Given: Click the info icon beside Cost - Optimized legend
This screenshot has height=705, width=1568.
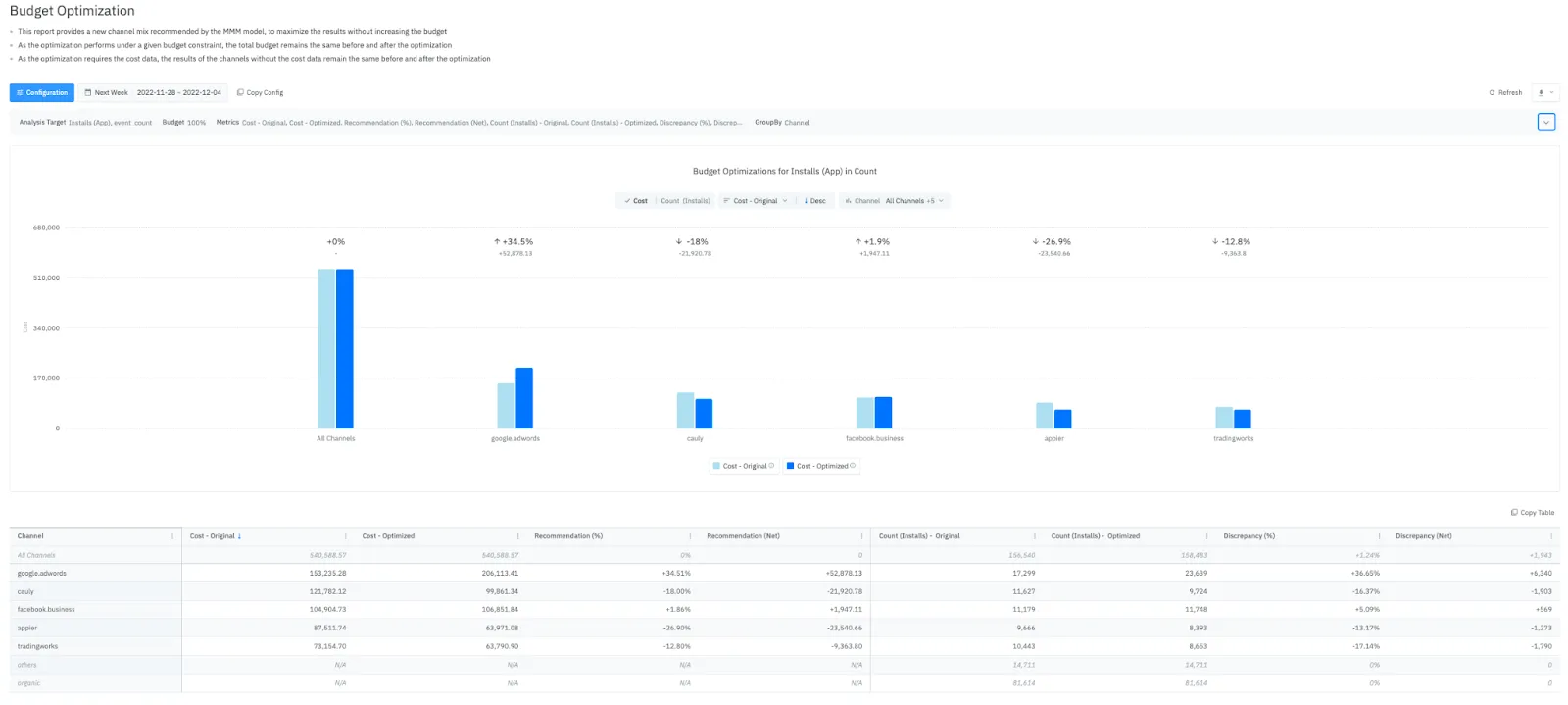Looking at the screenshot, I should coord(853,466).
